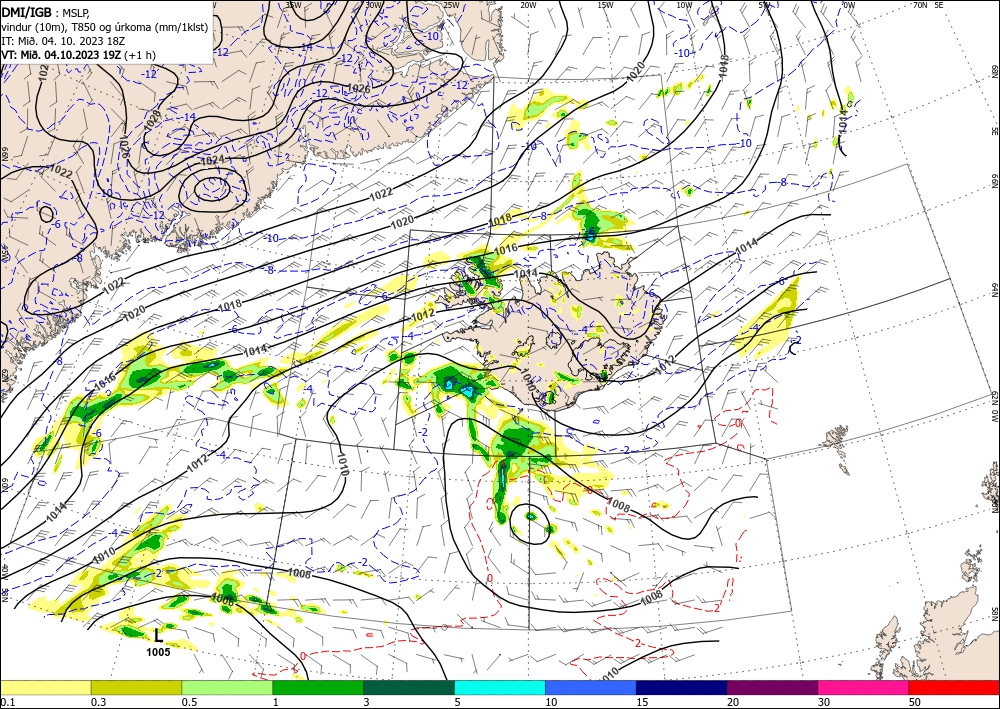Click the '3' legend scale label

click(367, 702)
